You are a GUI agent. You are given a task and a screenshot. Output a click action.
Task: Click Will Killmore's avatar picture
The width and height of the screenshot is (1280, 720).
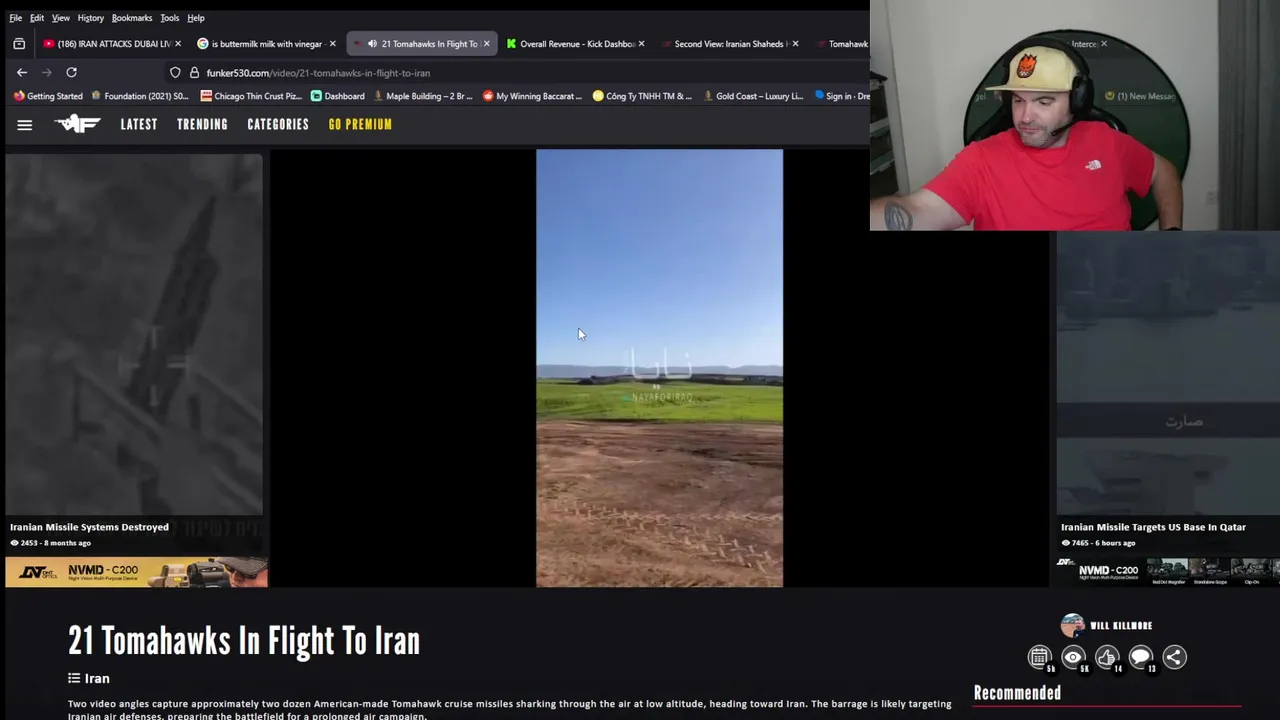coord(1072,626)
